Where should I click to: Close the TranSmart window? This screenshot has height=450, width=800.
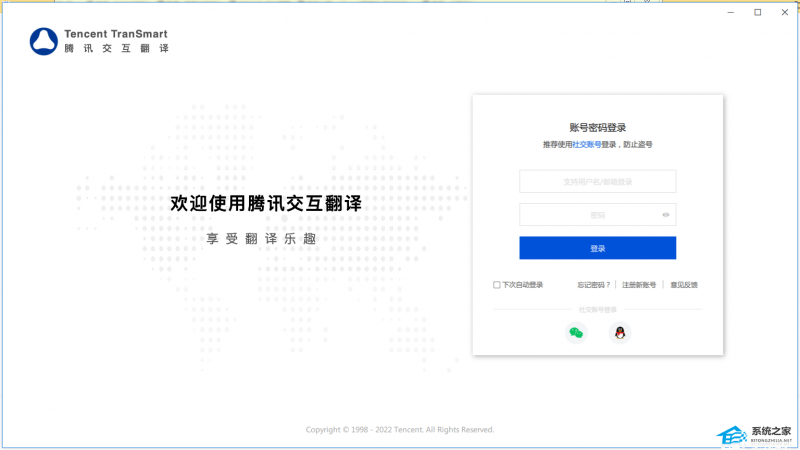(785, 12)
